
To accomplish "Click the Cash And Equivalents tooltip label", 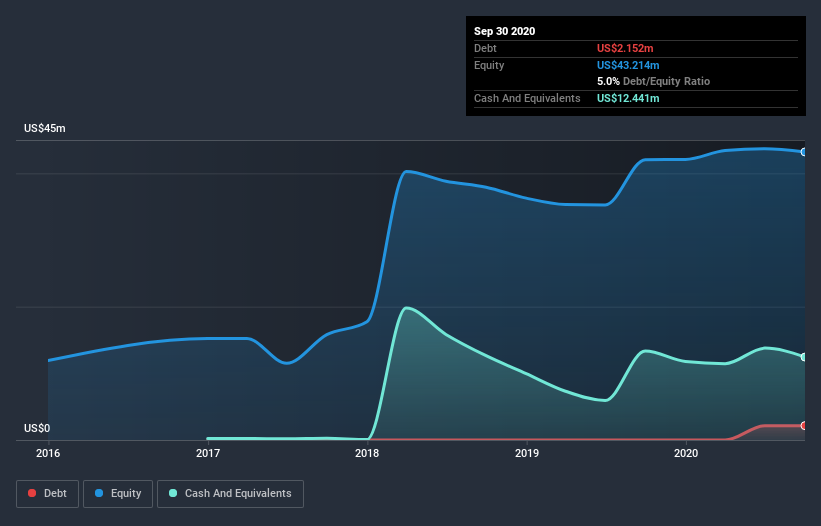I will point(527,98).
